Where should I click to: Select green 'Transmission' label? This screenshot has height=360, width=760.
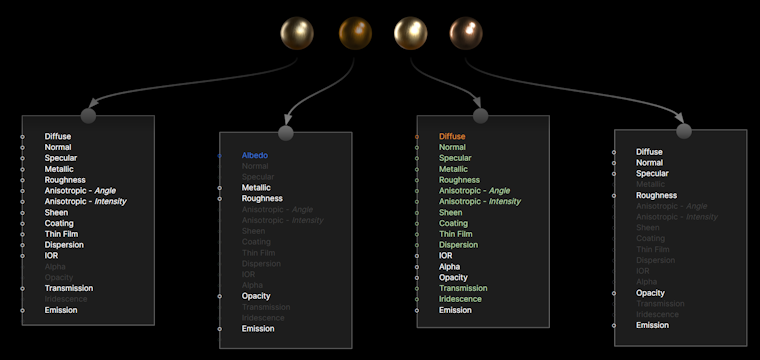coord(463,288)
